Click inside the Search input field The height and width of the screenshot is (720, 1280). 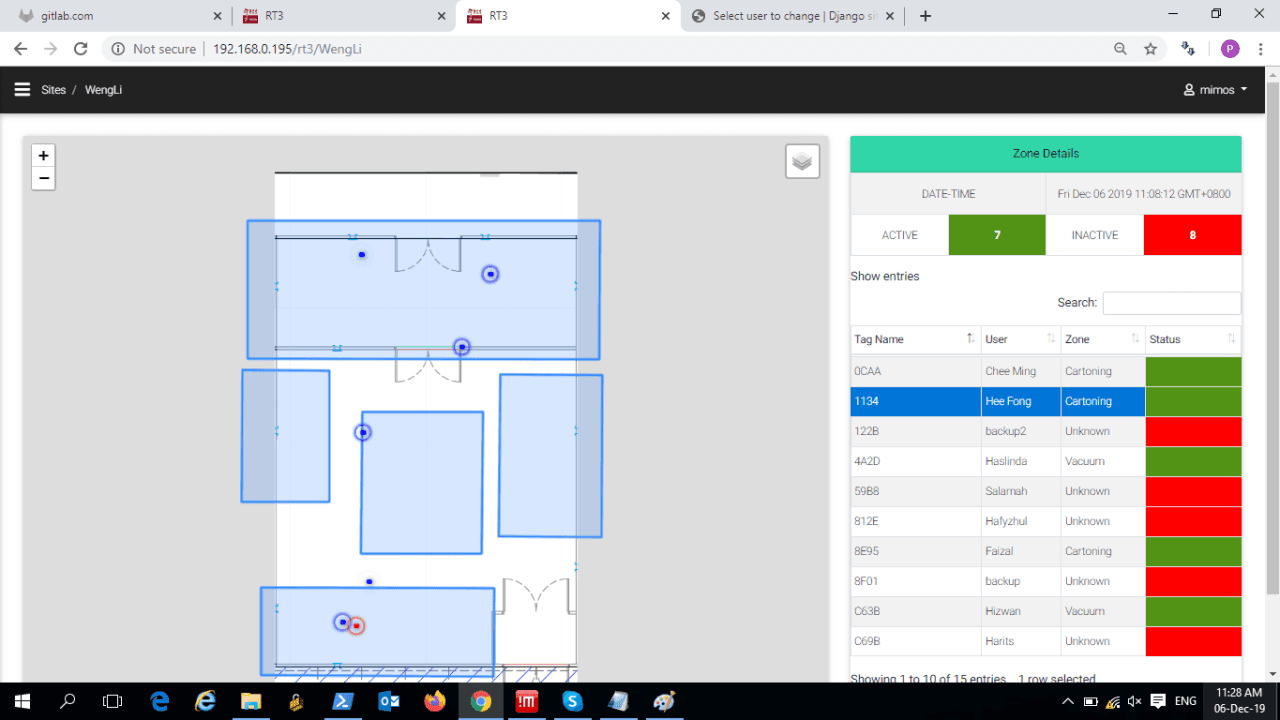(1171, 302)
